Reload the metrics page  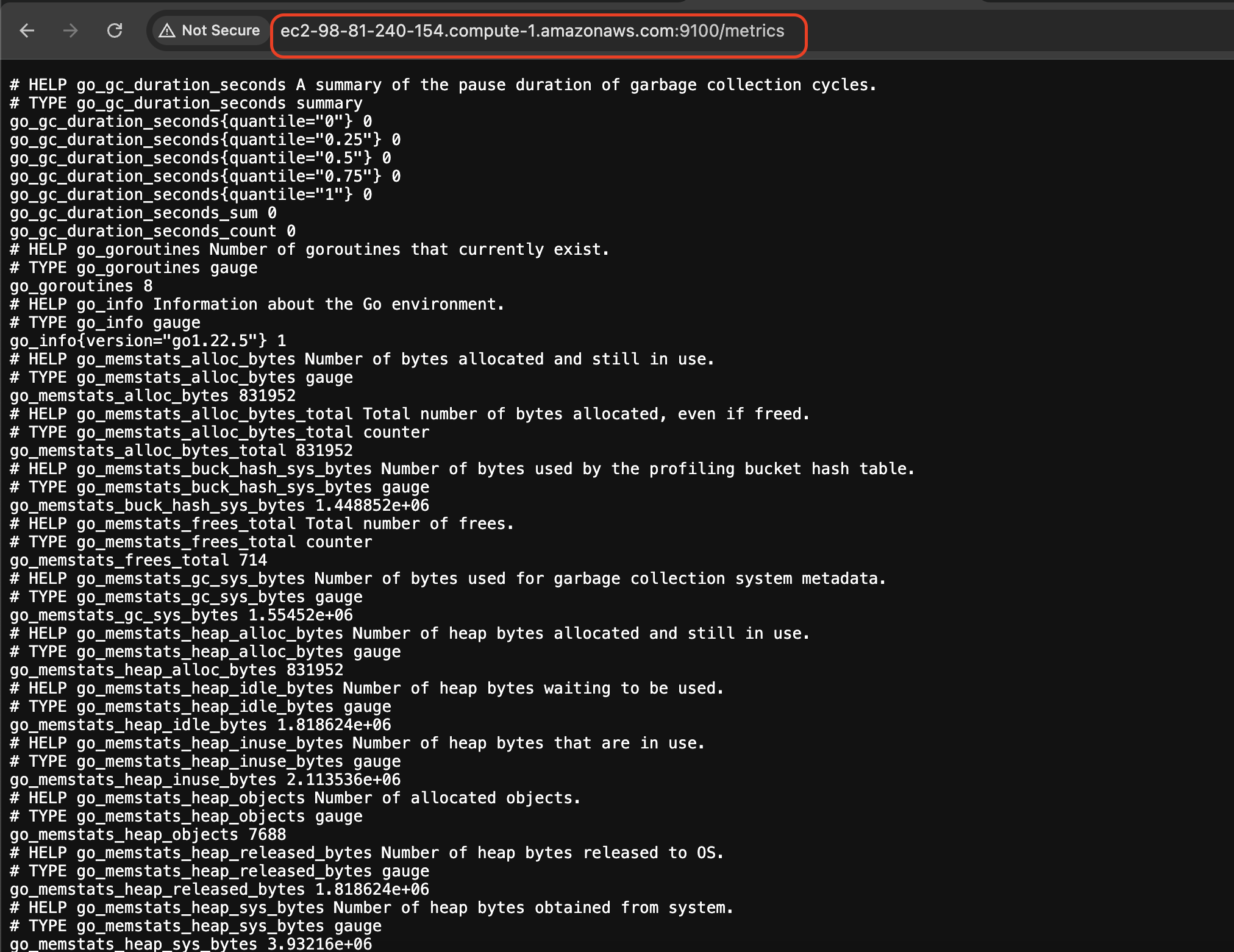click(x=115, y=30)
